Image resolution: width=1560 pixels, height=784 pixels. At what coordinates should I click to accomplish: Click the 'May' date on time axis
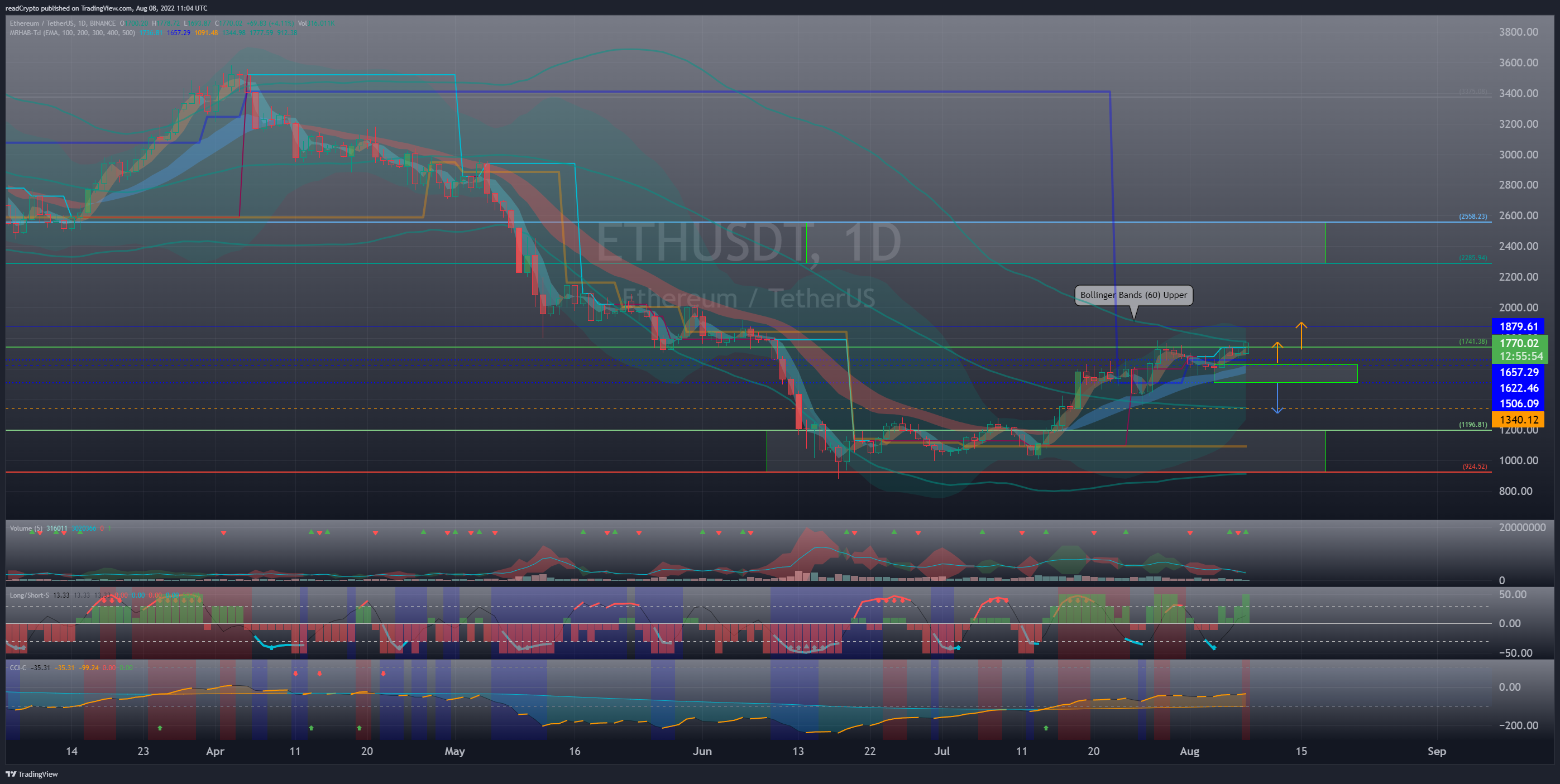455,751
